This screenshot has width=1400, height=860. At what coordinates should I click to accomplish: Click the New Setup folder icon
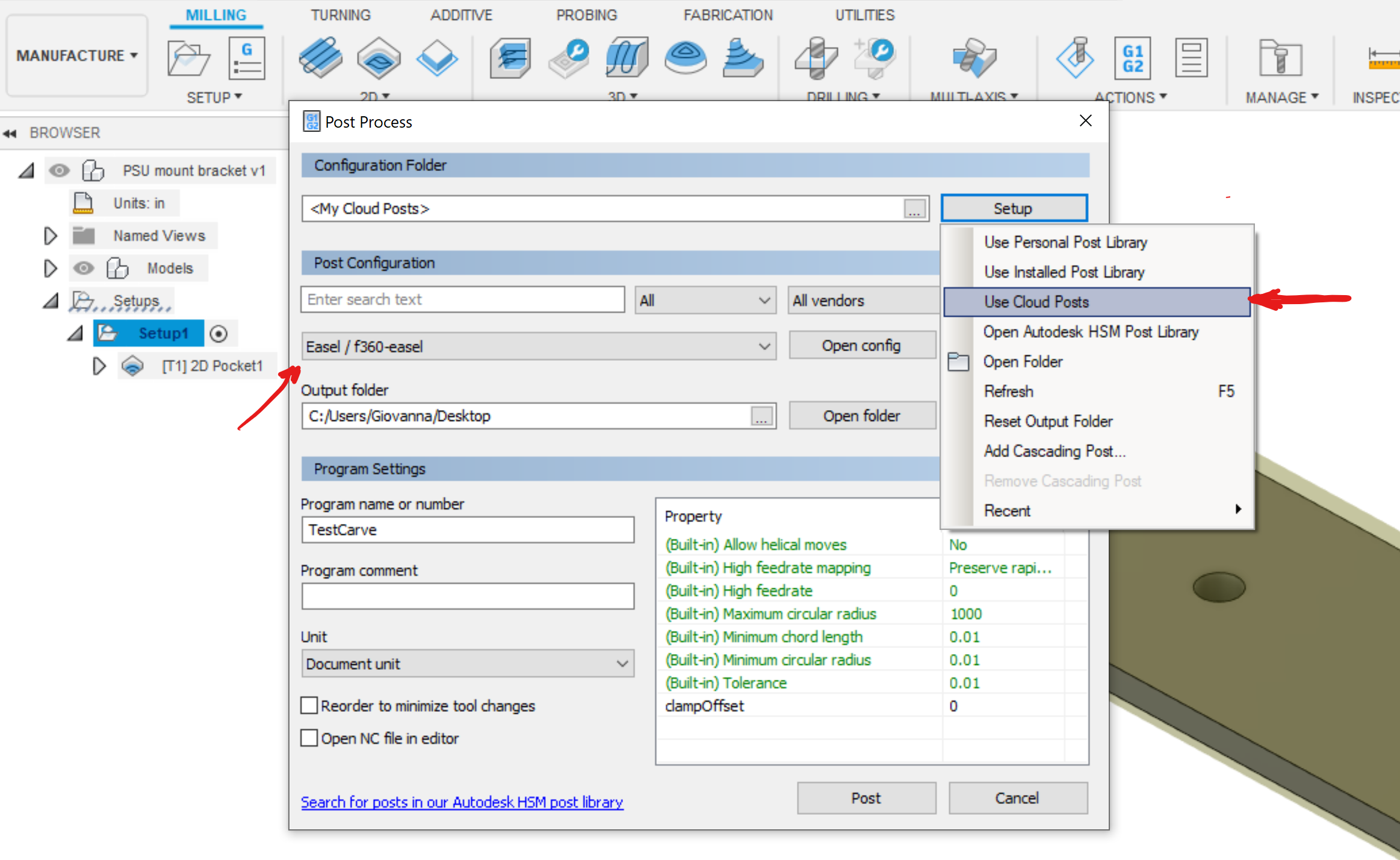[188, 58]
